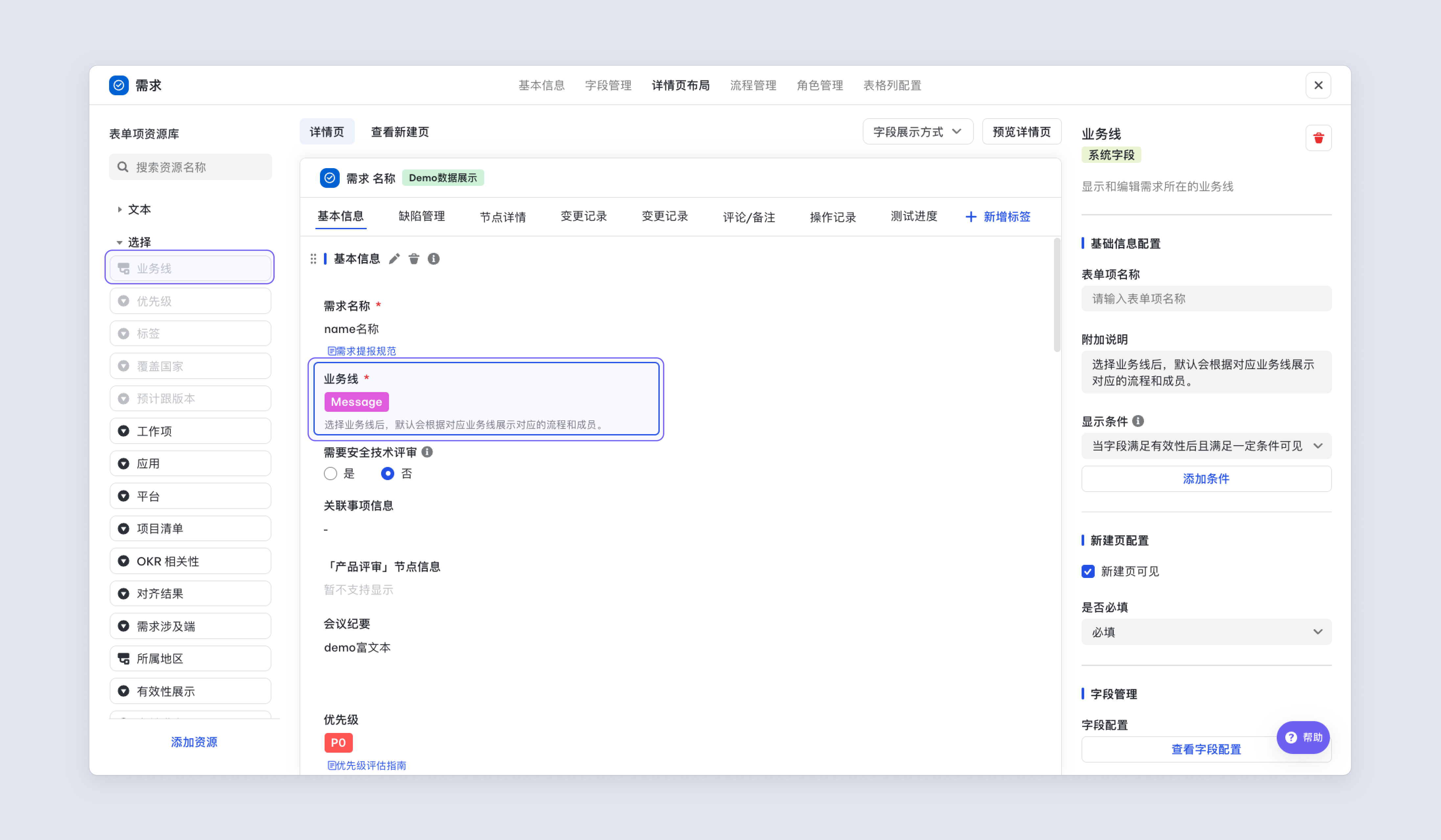Switch to 流程管理 top tab
The height and width of the screenshot is (840, 1441).
point(753,85)
